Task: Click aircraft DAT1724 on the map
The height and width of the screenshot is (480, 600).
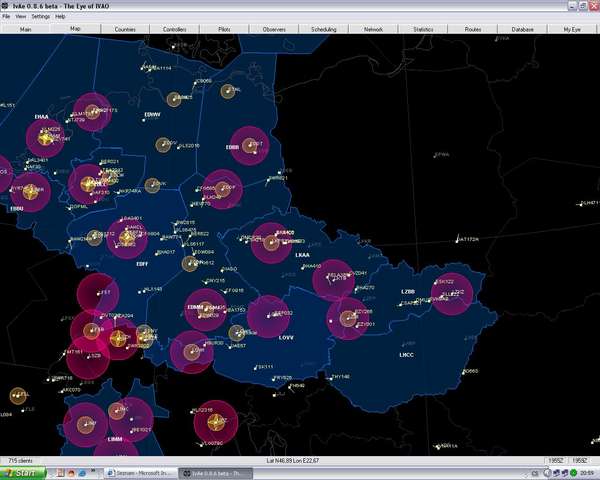Action: point(468,239)
